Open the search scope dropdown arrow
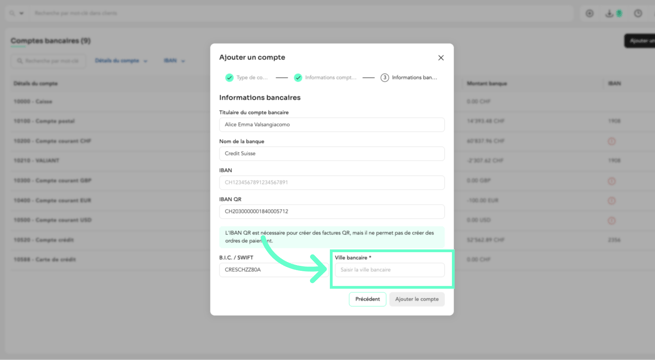655x360 pixels. pos(21,13)
